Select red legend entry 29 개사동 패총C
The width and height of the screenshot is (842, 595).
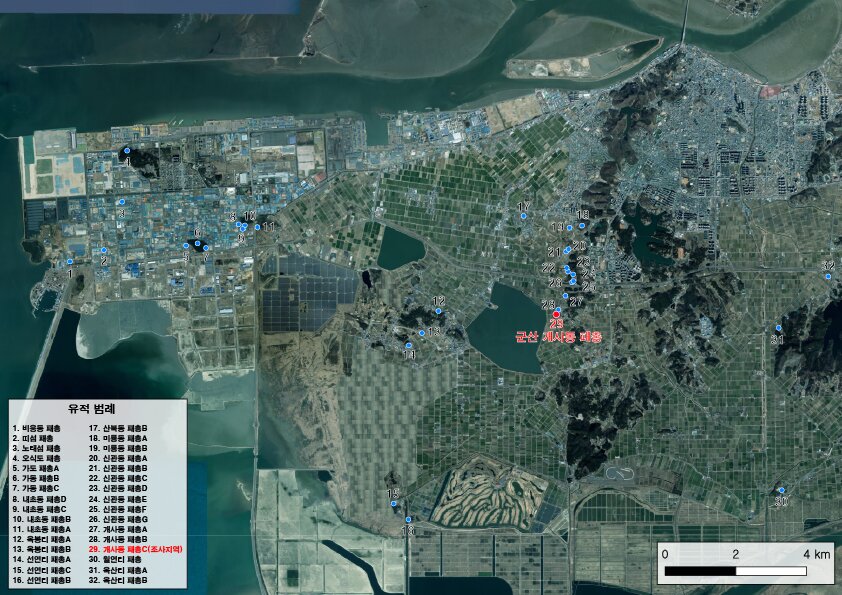pos(136,549)
